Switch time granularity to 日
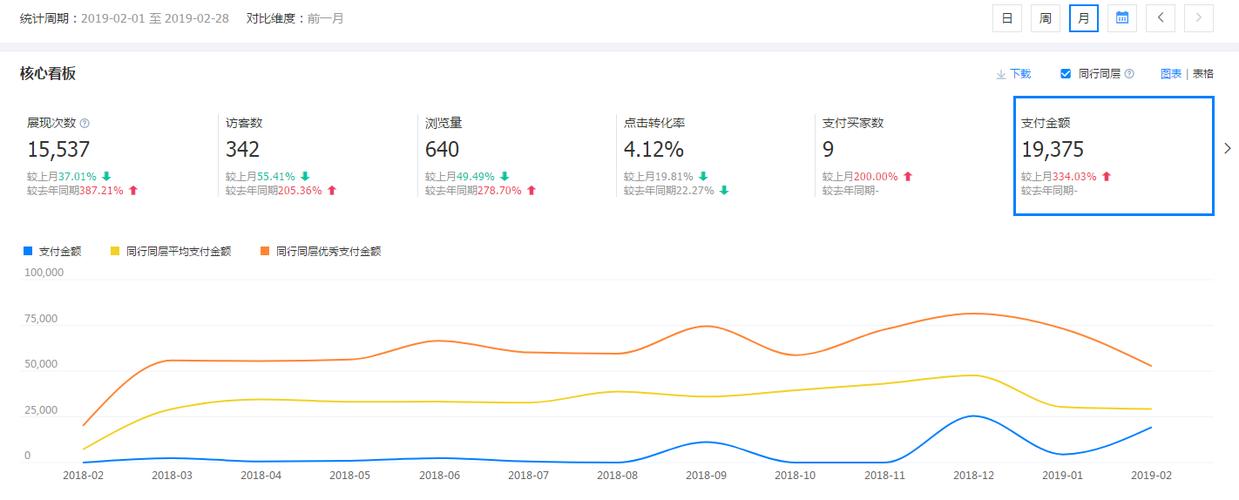Screen dimensions: 1239x500 click(x=1007, y=18)
